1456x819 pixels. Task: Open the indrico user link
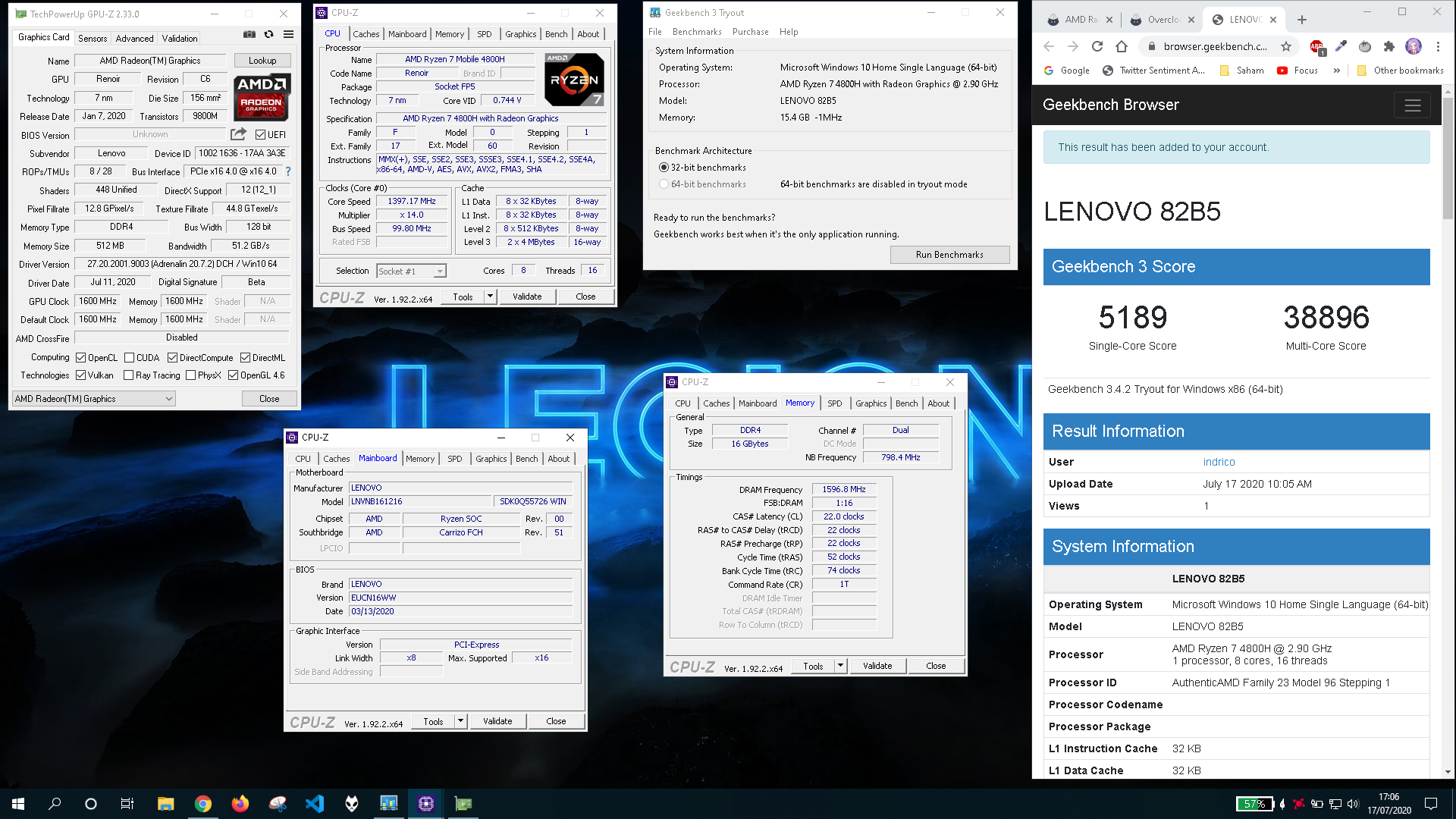point(1219,462)
